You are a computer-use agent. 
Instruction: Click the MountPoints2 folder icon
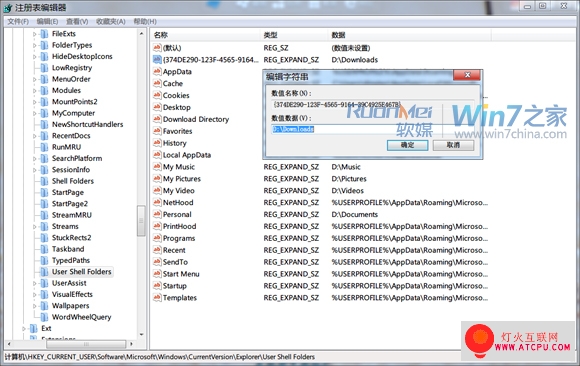(x=44, y=102)
